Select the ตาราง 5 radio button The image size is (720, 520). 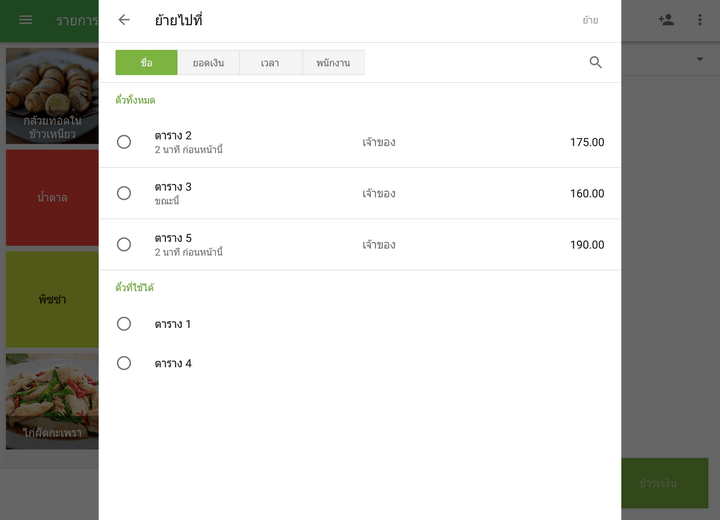tap(124, 244)
